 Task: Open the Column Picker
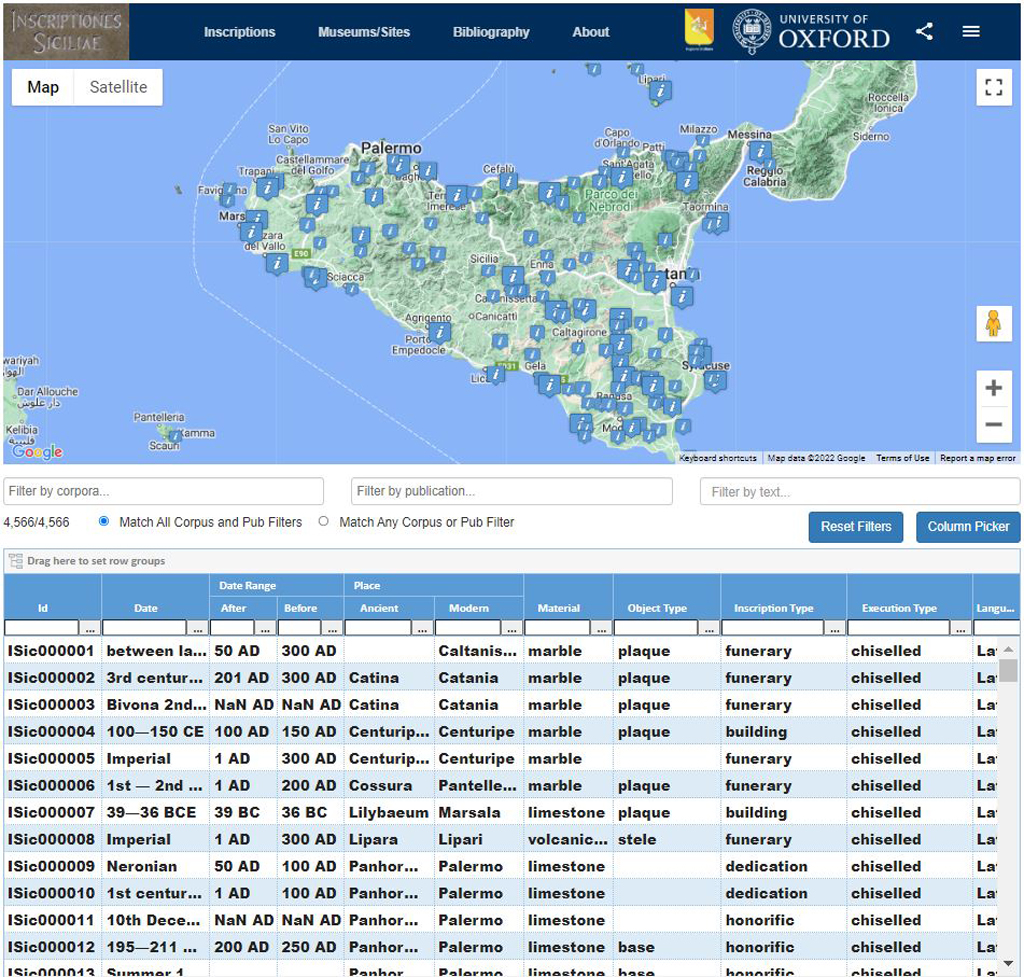click(968, 527)
